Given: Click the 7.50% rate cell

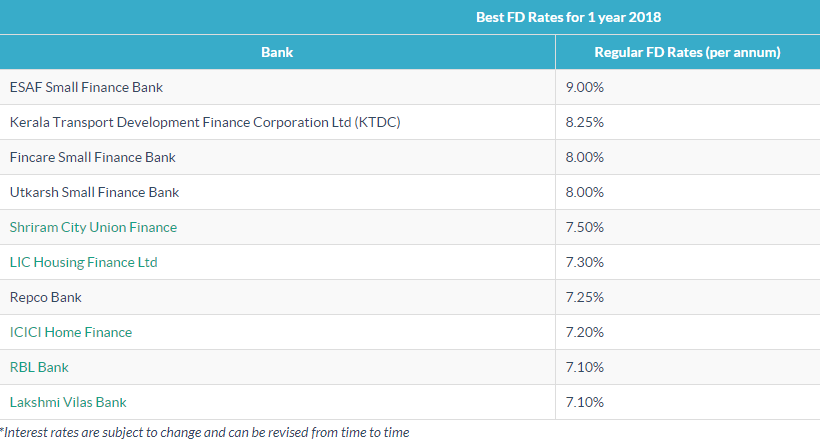Looking at the screenshot, I should pyautogui.click(x=585, y=227).
